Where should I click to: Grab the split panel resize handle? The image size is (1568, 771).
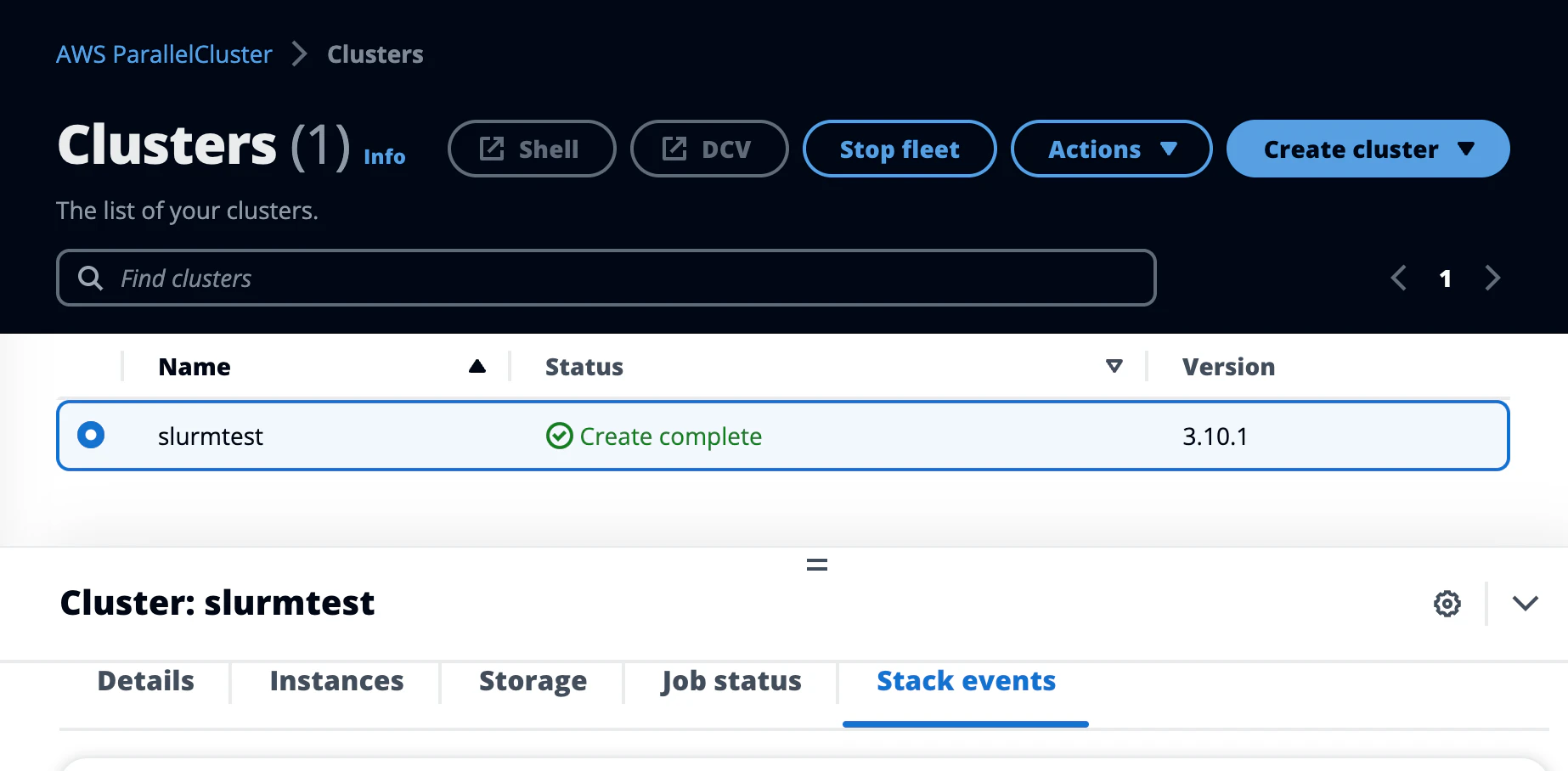[817, 565]
